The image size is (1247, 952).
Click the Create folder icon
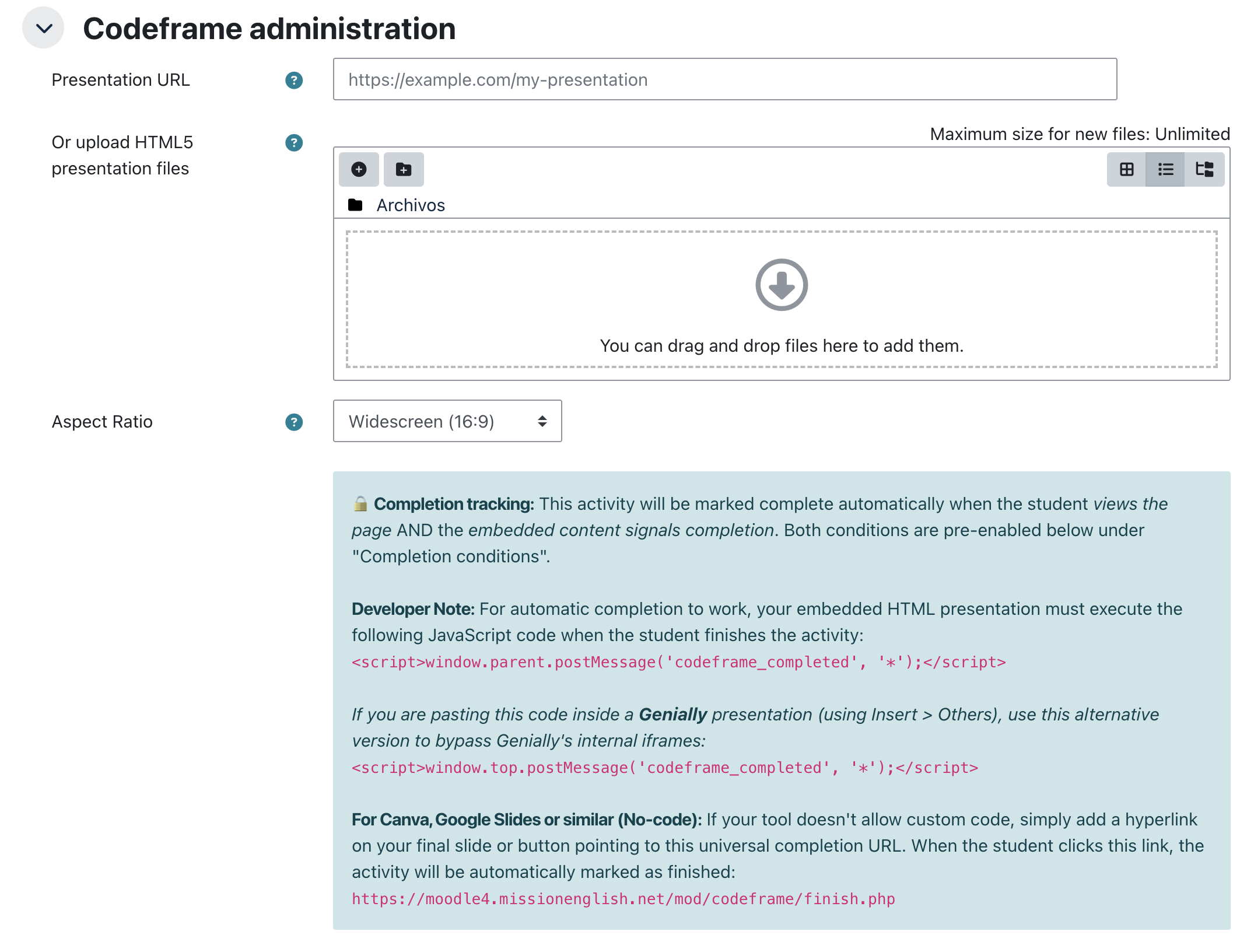tap(404, 169)
